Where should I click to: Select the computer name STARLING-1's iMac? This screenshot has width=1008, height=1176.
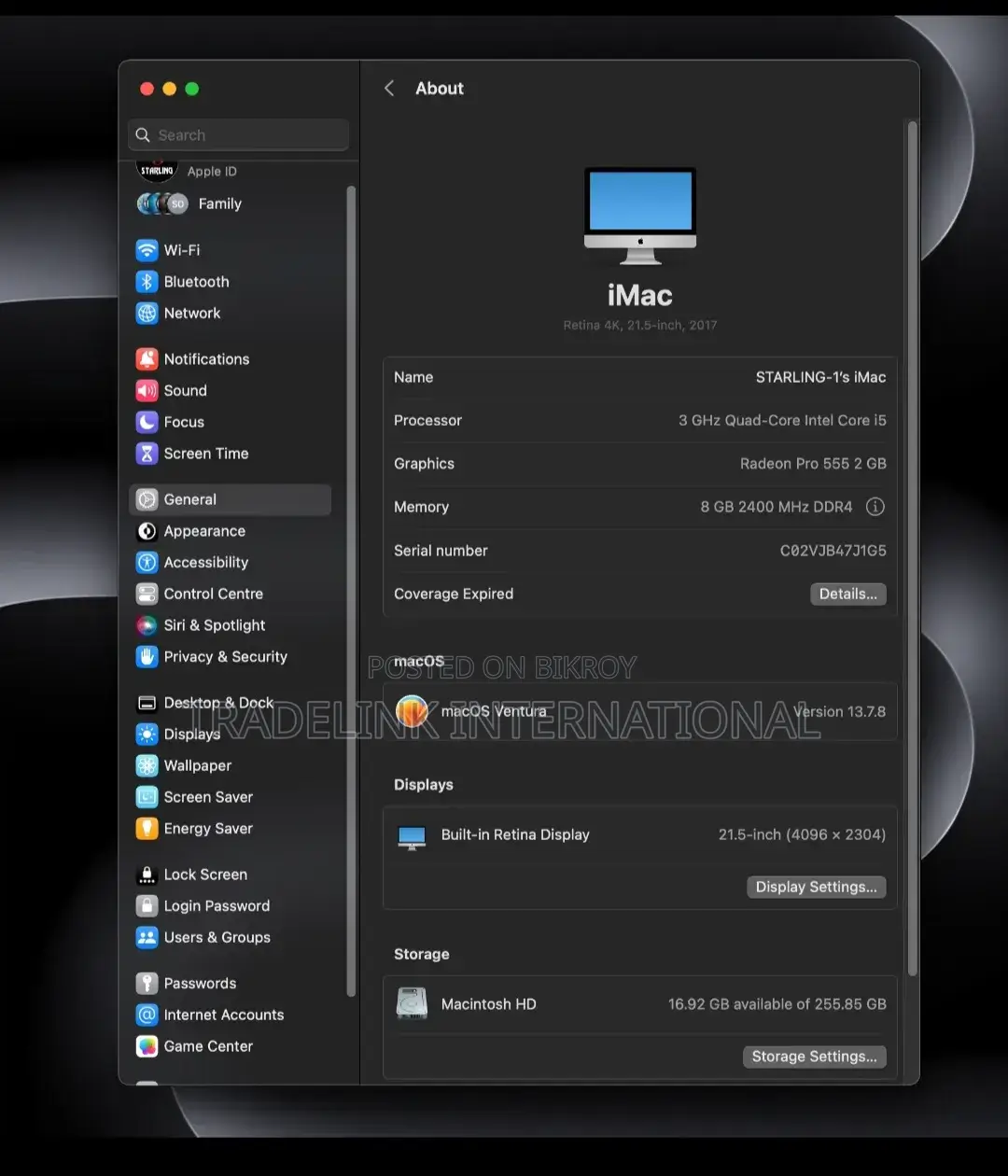[820, 377]
